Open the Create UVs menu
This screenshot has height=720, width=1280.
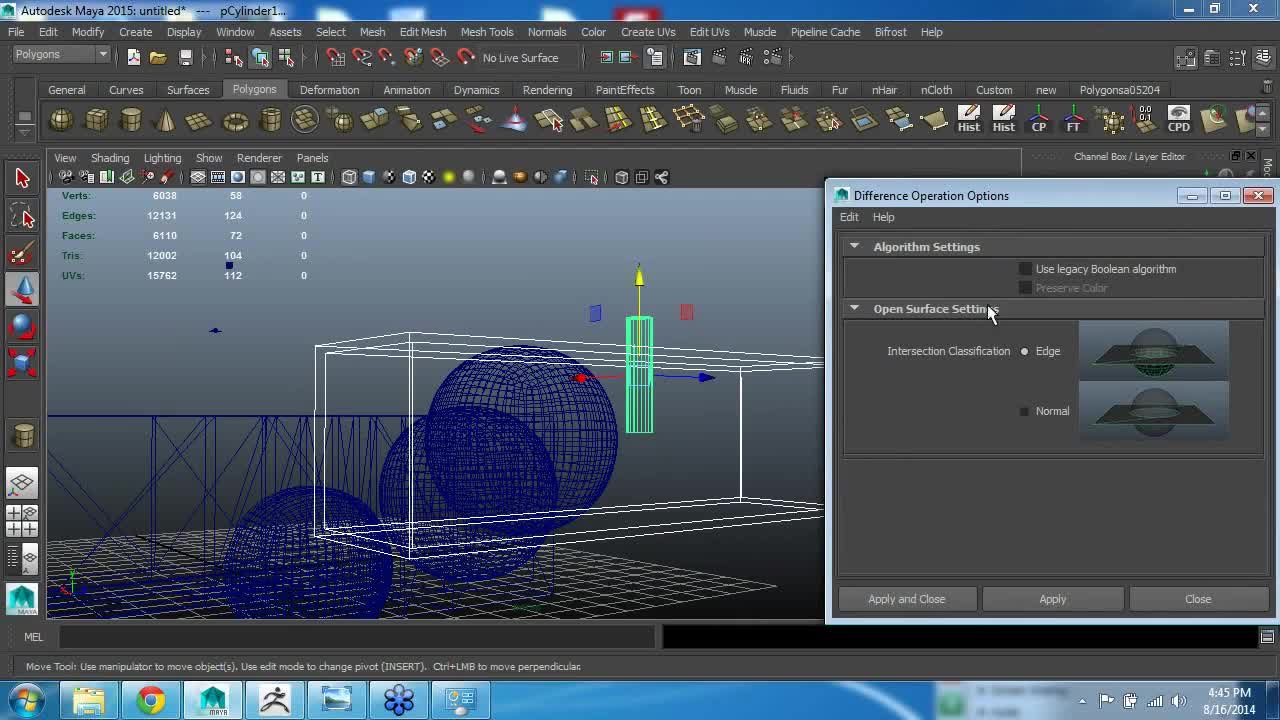click(648, 32)
